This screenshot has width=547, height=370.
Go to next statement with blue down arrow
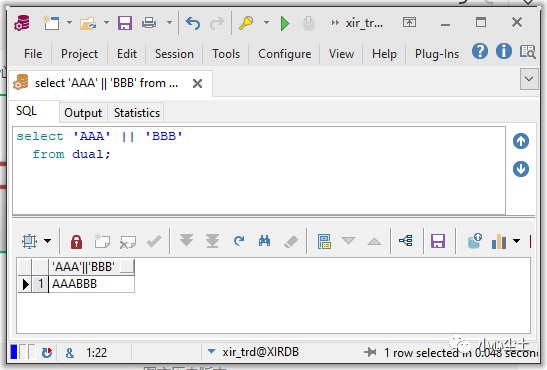521,169
